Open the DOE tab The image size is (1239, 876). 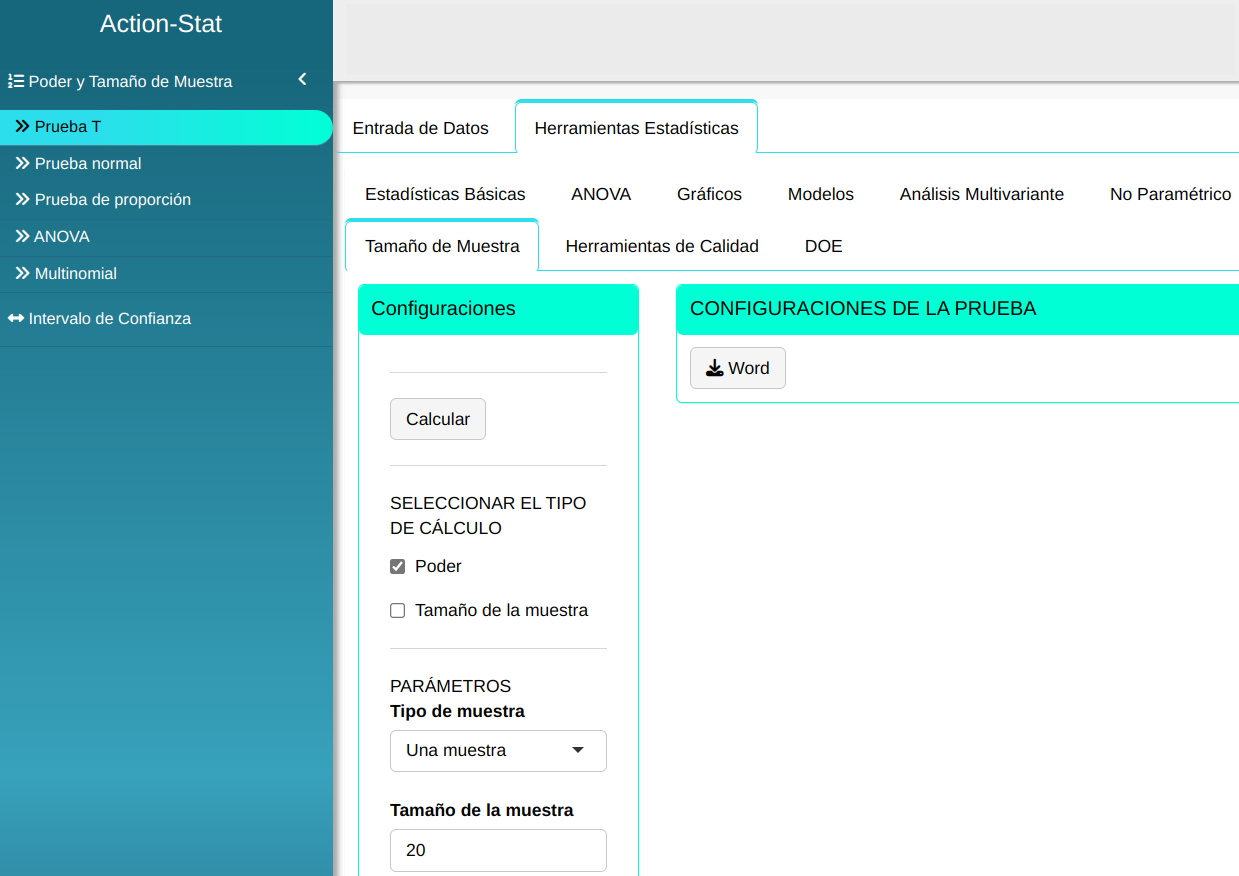tap(823, 246)
